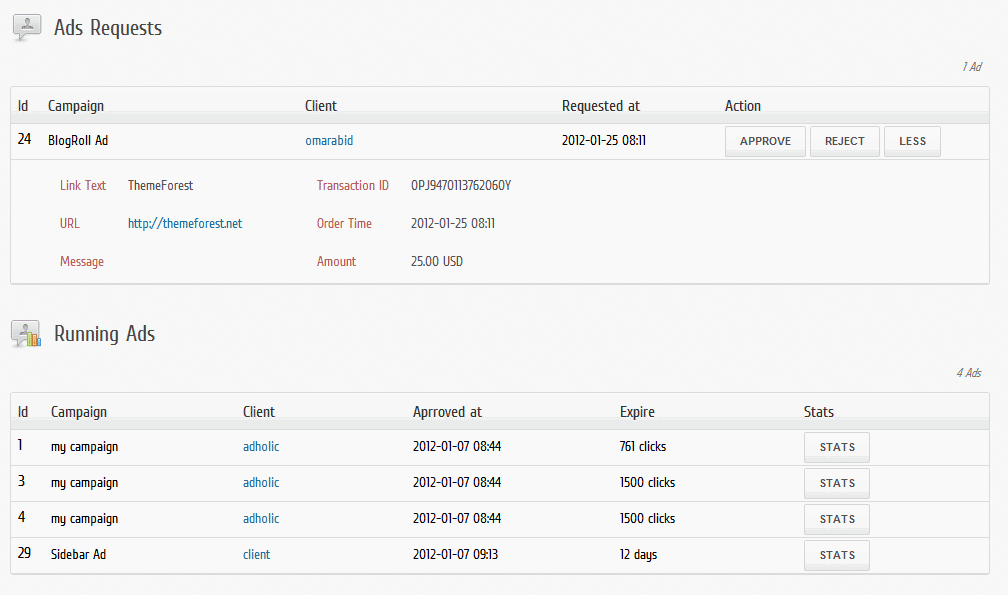Click the Sidebar Ad campaign name
Screen dimensions: 1008x595
tap(78, 555)
